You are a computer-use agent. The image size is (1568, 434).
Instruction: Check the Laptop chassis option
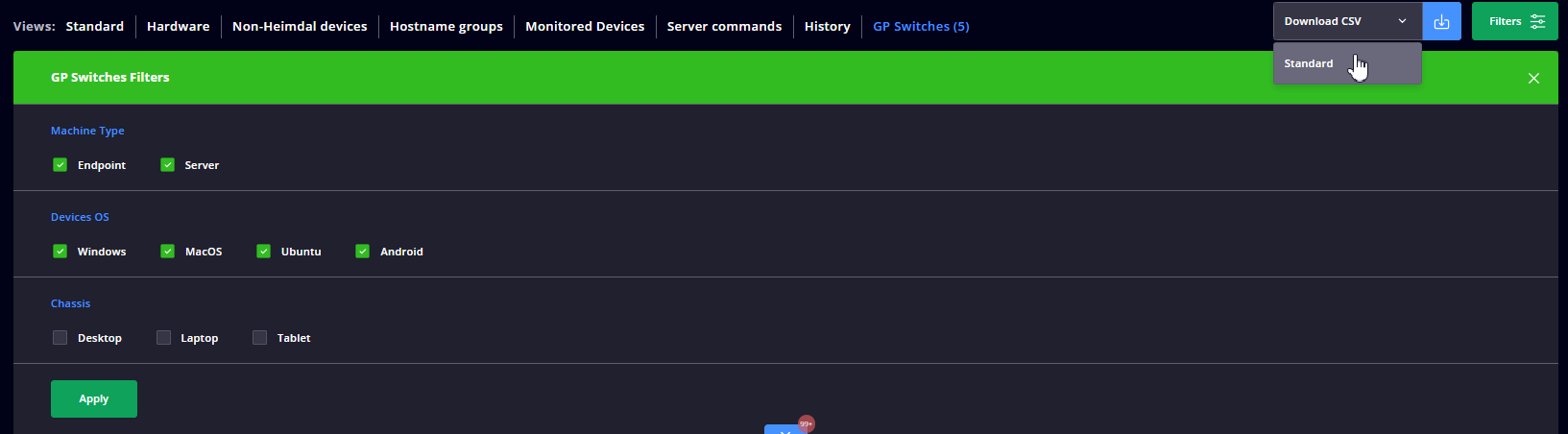(164, 338)
